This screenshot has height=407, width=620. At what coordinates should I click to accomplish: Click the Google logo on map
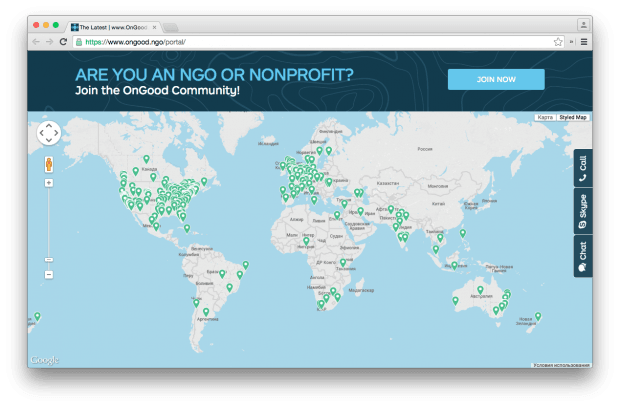[44, 360]
